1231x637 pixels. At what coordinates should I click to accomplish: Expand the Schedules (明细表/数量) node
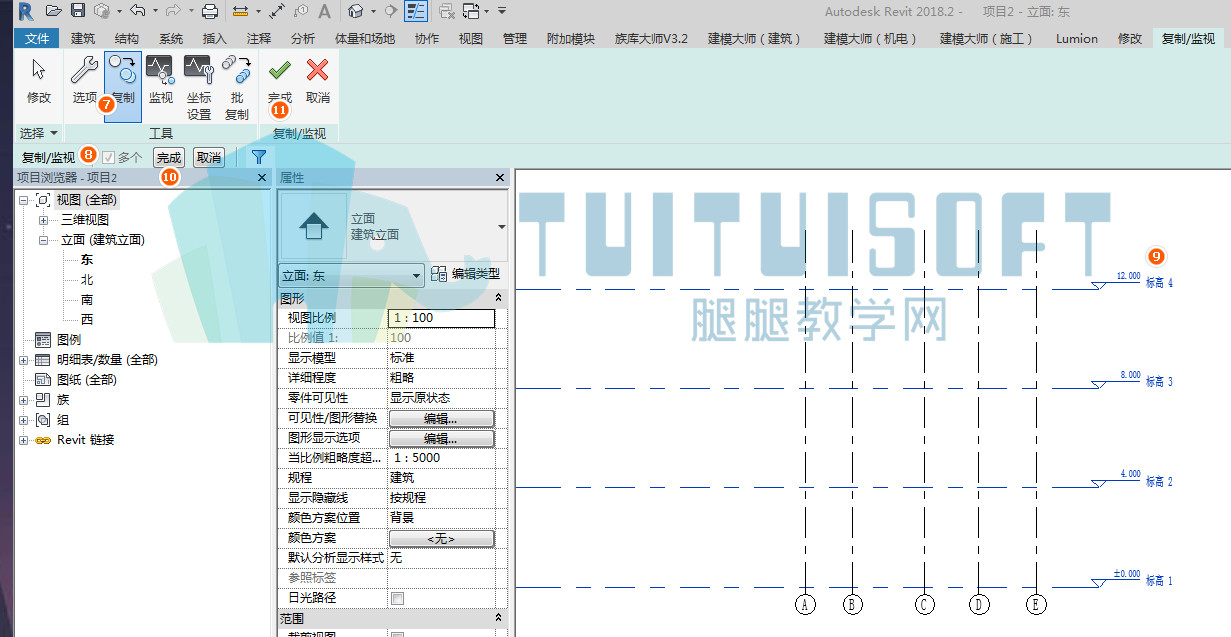(23, 360)
